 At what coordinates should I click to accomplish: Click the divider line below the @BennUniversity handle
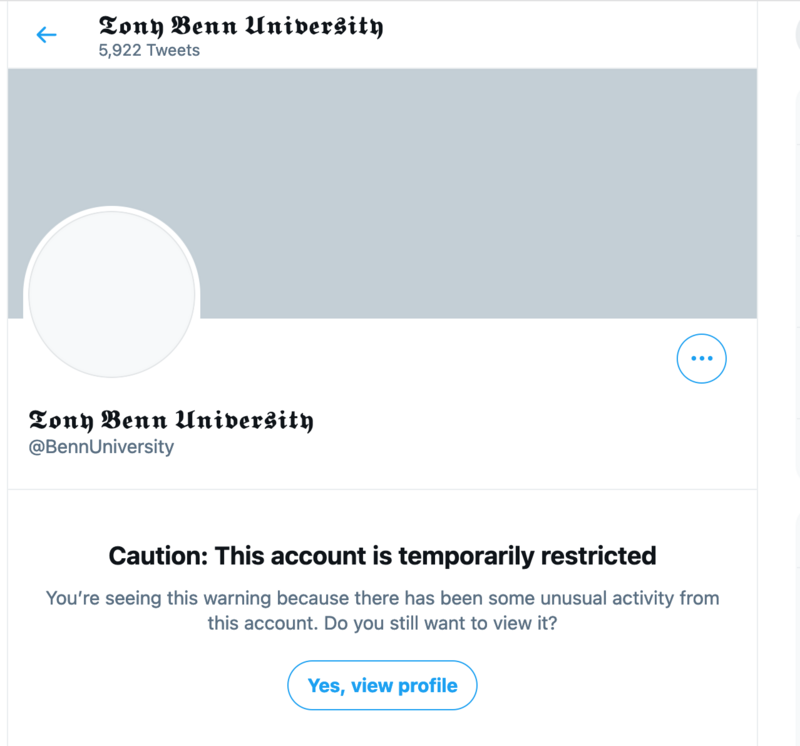tap(382, 490)
